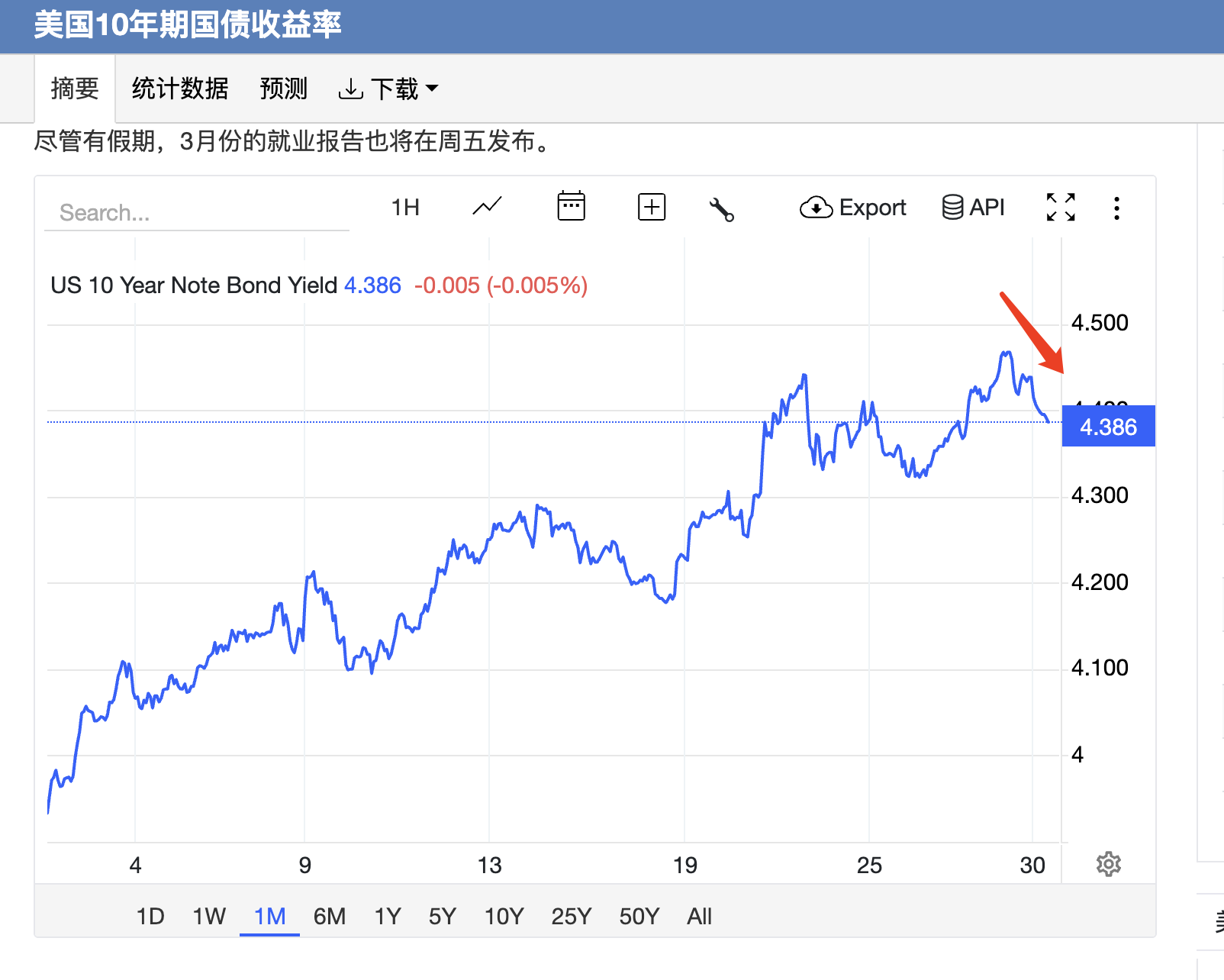The width and height of the screenshot is (1224, 980).
Task: Open the 1H interval selector
Action: pyautogui.click(x=405, y=208)
